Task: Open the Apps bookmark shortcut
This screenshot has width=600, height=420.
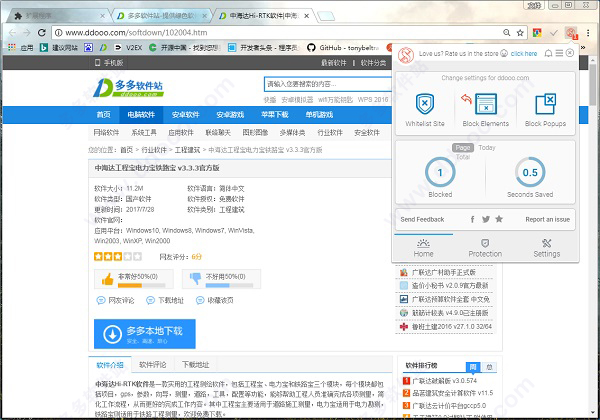Action: click(x=21, y=47)
